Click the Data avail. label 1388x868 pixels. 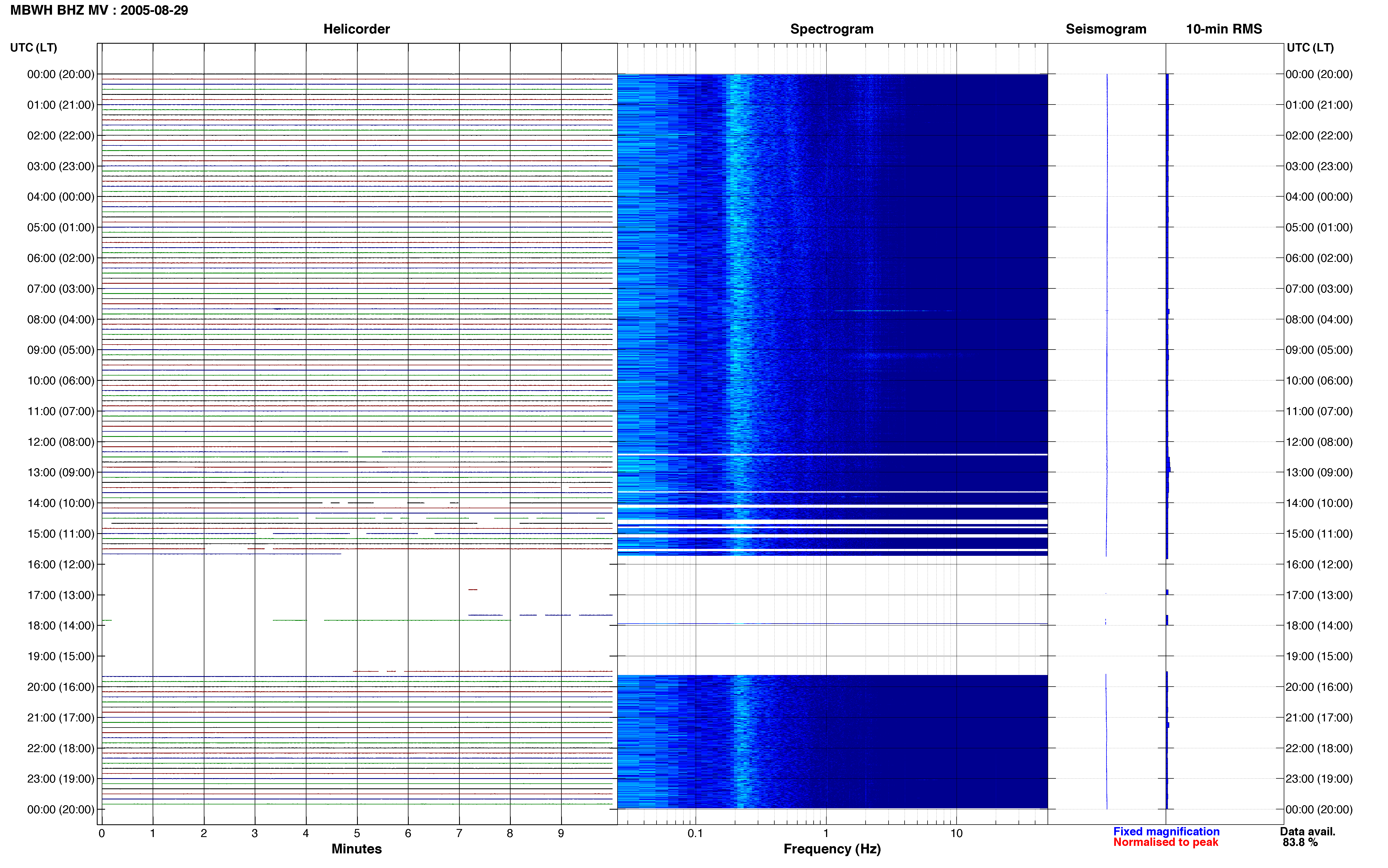pyautogui.click(x=1308, y=831)
